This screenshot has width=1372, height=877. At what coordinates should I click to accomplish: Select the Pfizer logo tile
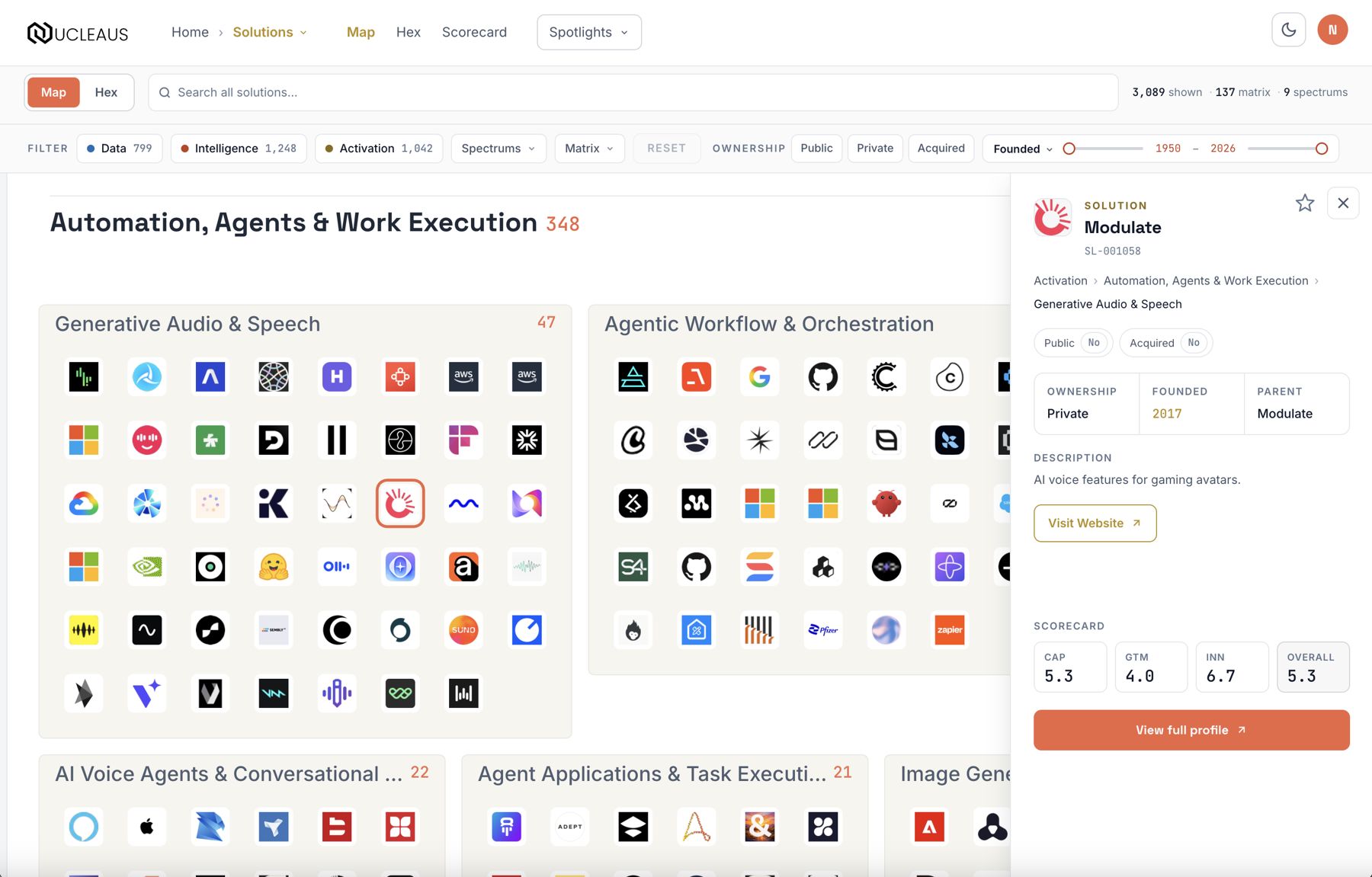point(823,629)
